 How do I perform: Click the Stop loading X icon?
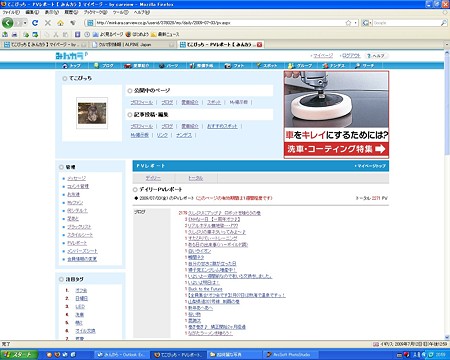(48, 23)
